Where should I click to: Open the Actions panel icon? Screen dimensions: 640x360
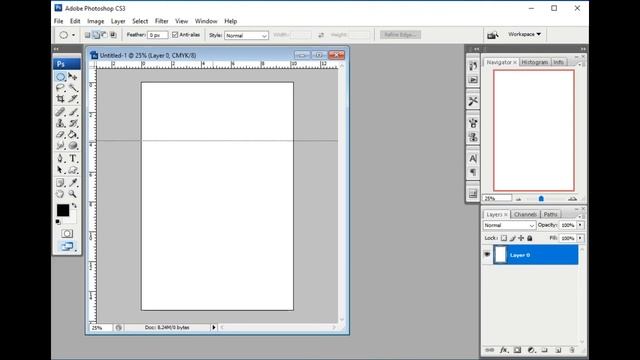click(473, 80)
